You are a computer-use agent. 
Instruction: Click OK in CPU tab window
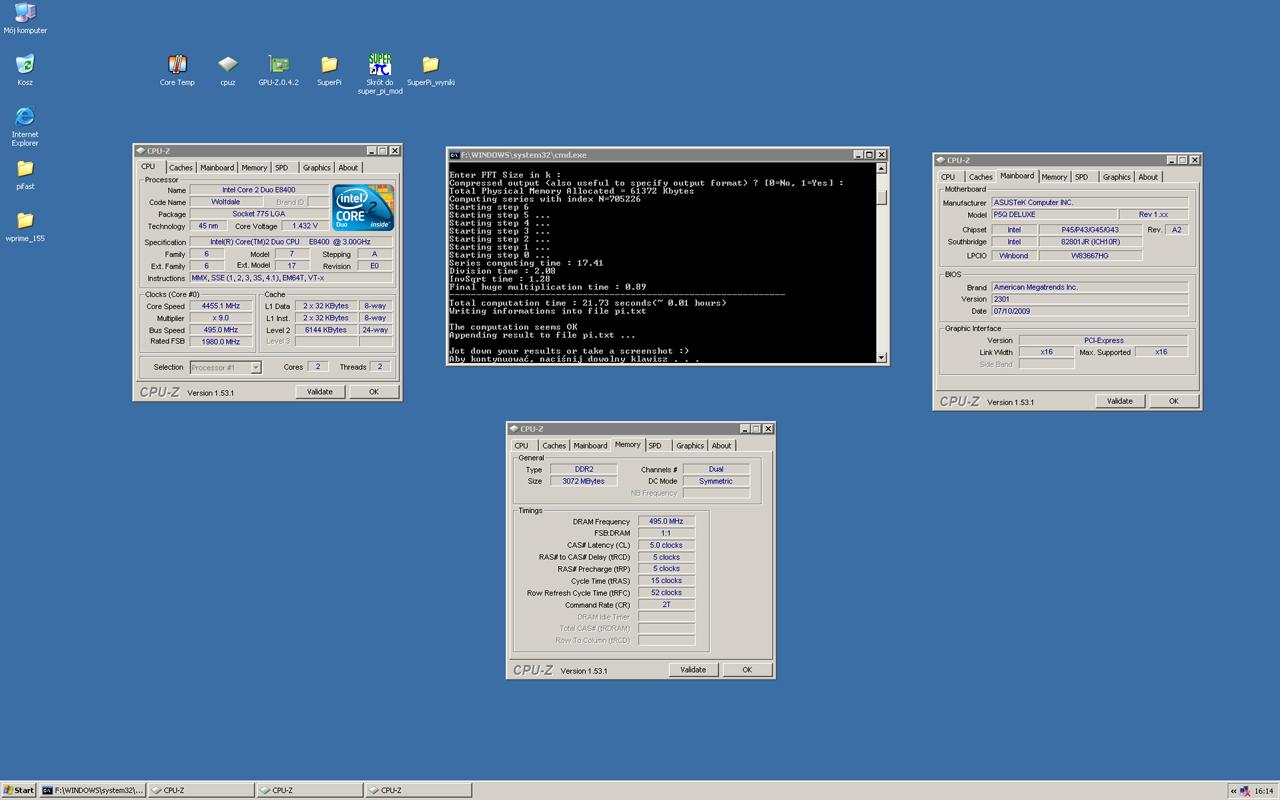pos(374,392)
